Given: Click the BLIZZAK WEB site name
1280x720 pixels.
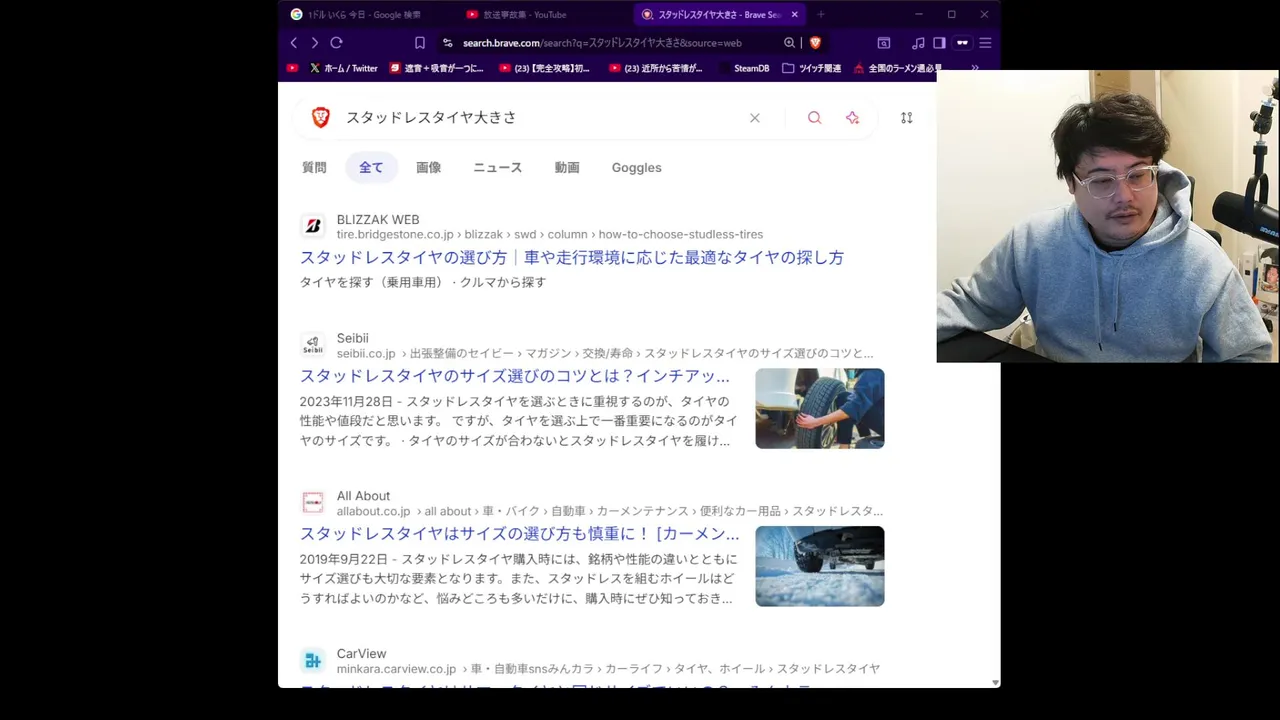Looking at the screenshot, I should click(378, 219).
